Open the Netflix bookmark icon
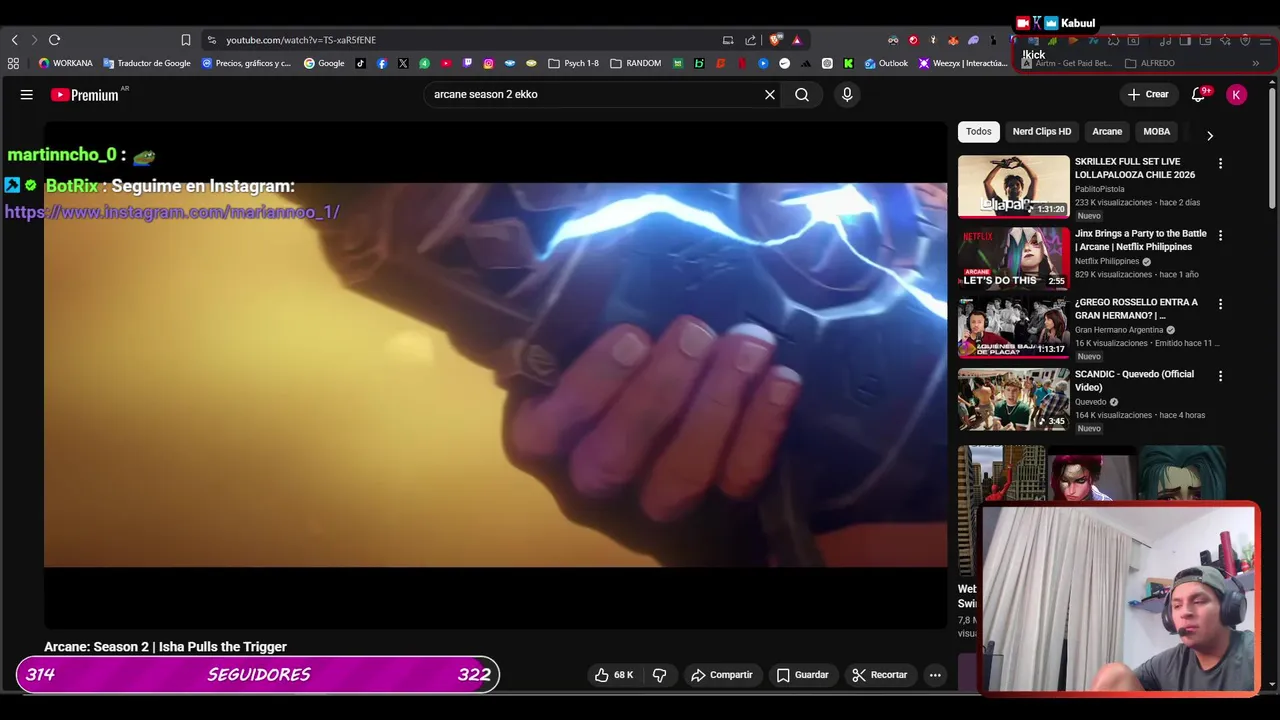Image resolution: width=1280 pixels, height=720 pixels. pos(742,63)
